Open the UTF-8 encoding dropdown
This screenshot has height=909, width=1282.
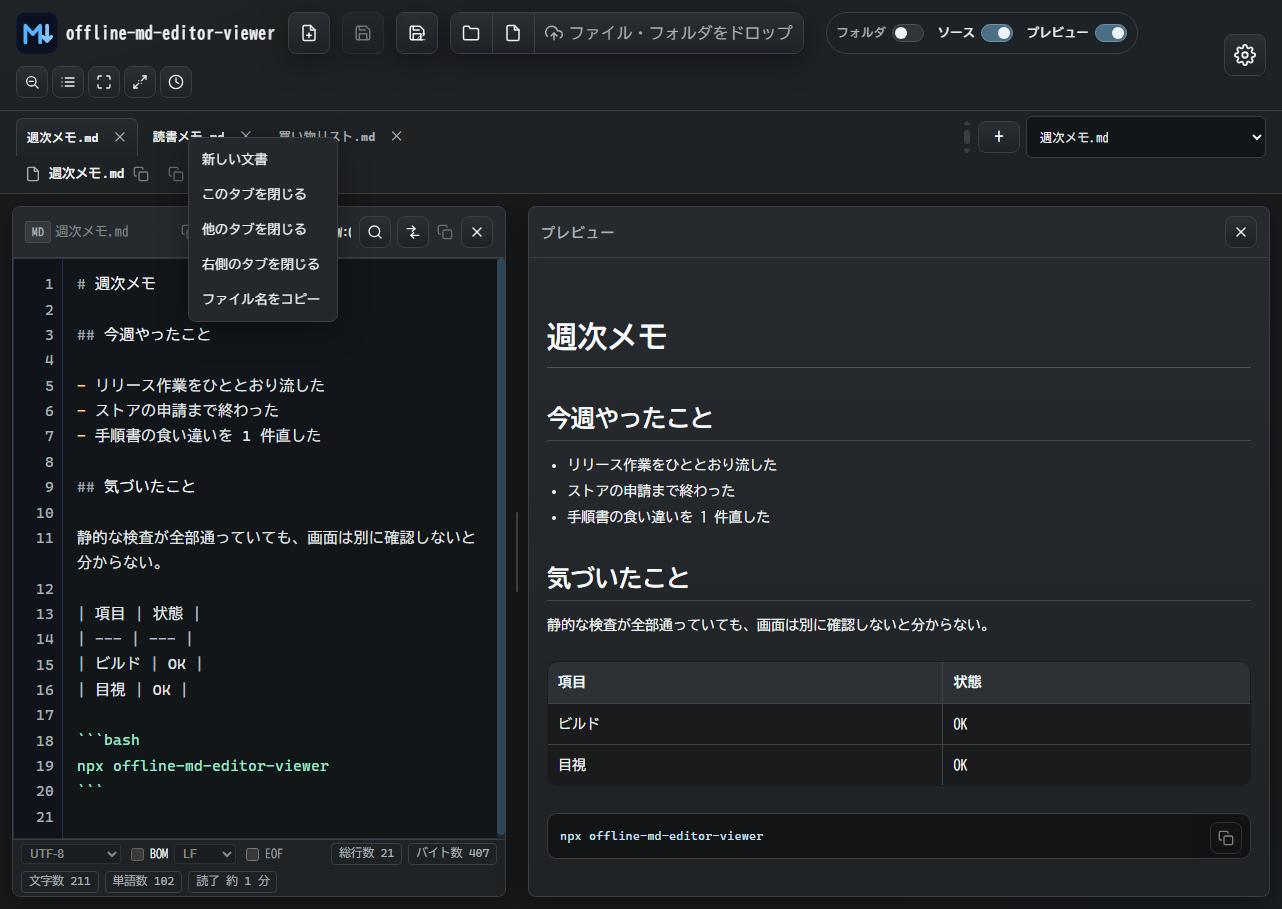click(x=70, y=854)
